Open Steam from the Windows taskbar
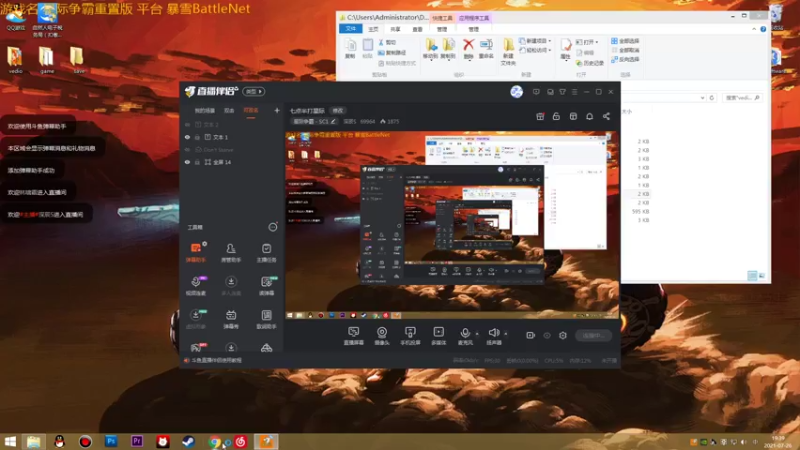This screenshot has height=450, width=800. 188,441
